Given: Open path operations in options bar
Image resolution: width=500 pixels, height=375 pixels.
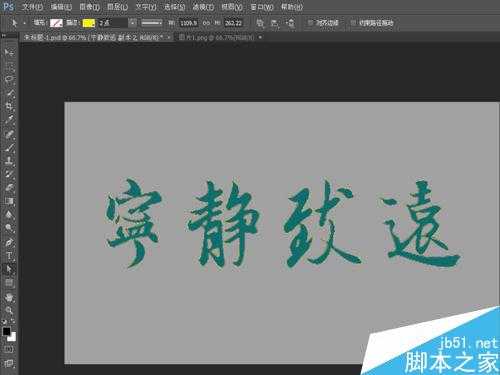Looking at the screenshot, I should point(260,23).
